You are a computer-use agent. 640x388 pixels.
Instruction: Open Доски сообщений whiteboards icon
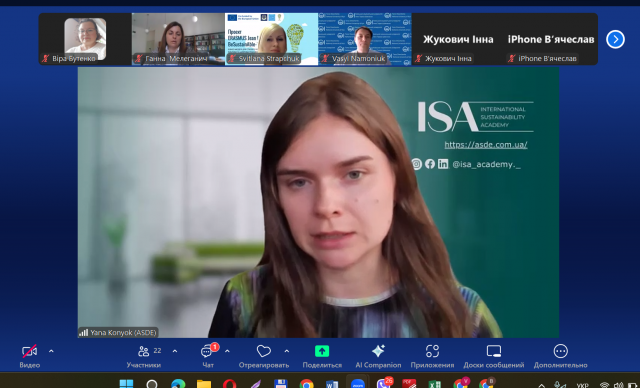(494, 351)
